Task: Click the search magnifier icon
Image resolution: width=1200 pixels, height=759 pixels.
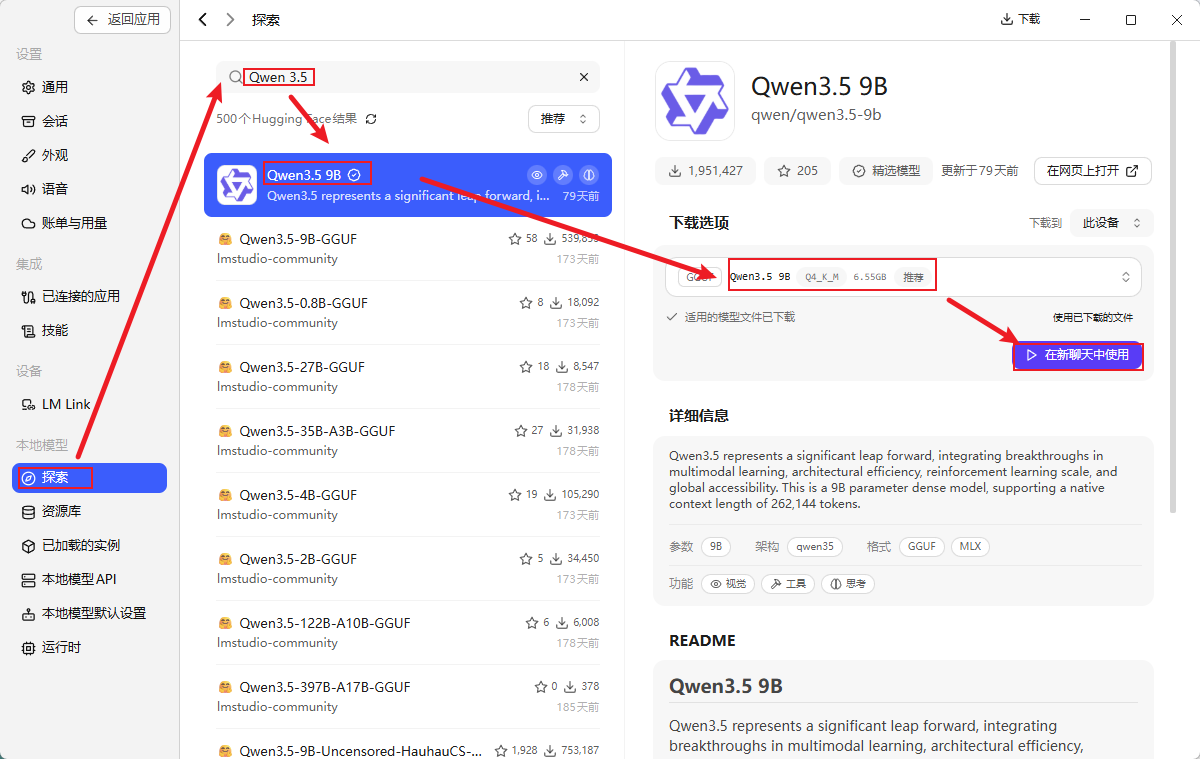Action: pos(235,77)
